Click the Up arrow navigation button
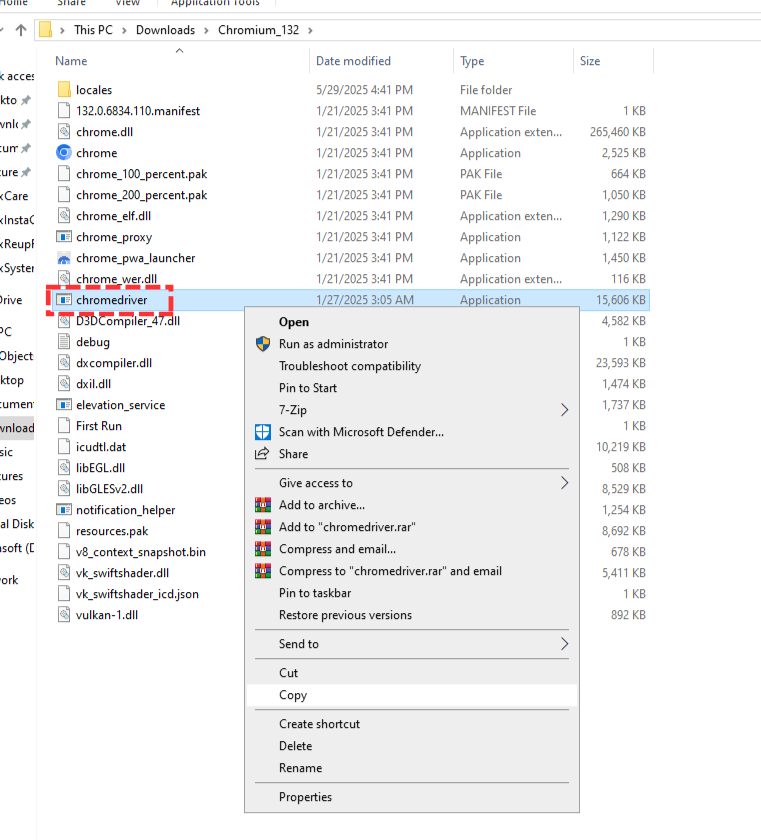The image size is (761, 840). pyautogui.click(x=21, y=30)
